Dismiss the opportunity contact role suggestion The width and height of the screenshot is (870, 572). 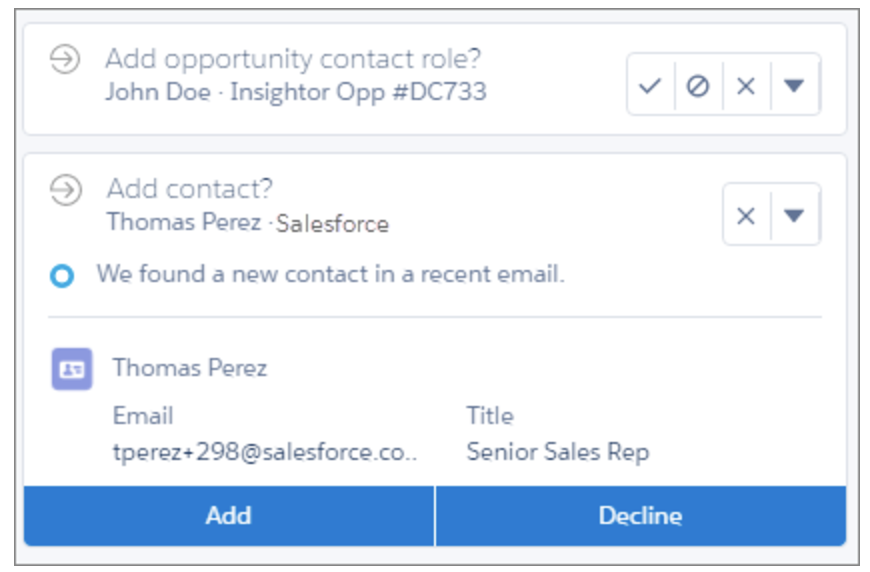click(746, 86)
